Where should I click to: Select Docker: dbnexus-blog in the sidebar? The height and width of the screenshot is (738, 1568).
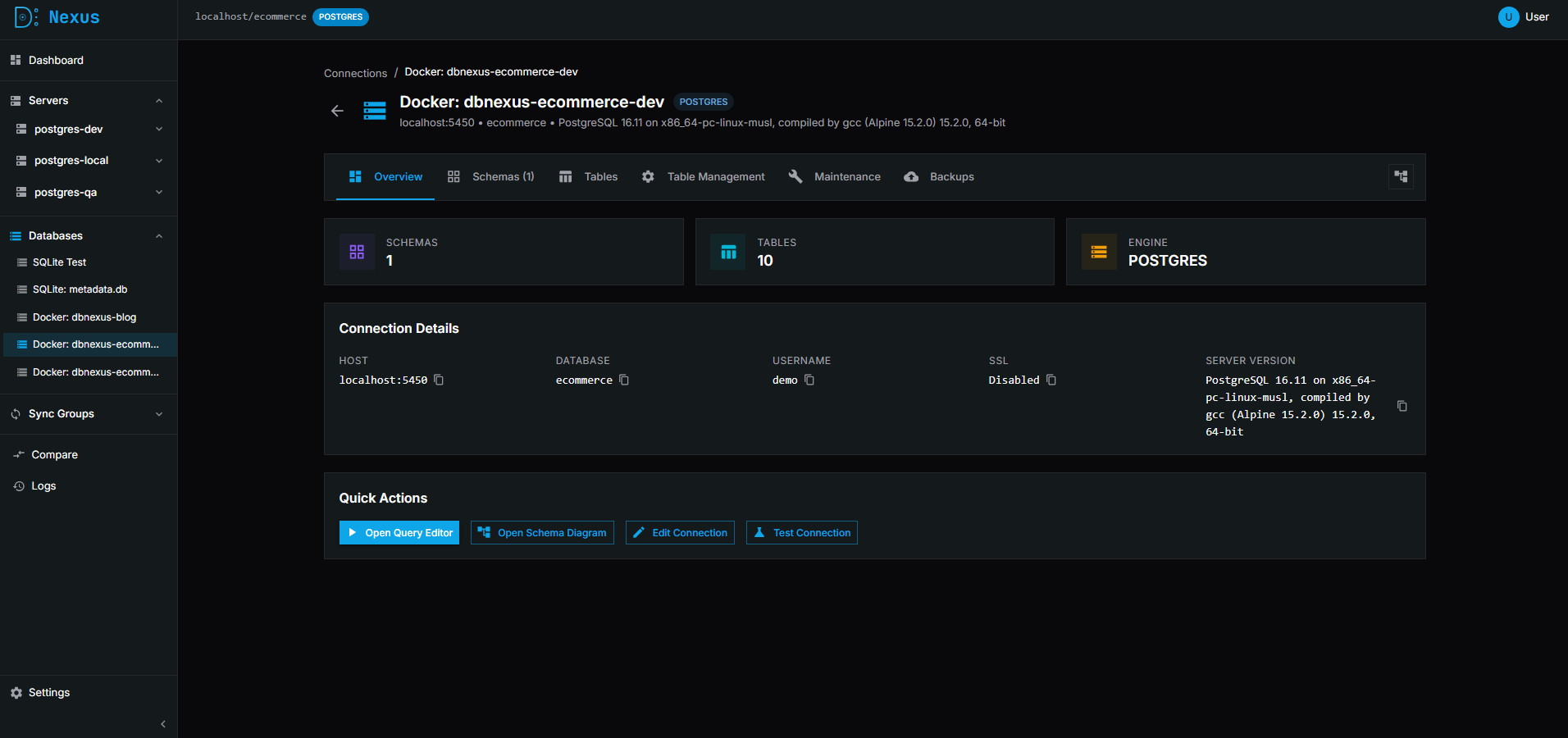click(x=84, y=317)
